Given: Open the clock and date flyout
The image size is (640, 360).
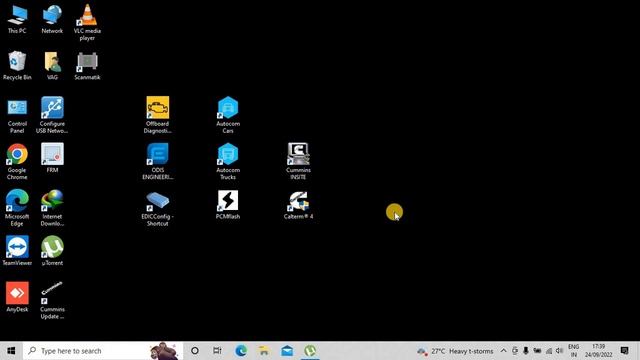Looking at the screenshot, I should tap(598, 351).
